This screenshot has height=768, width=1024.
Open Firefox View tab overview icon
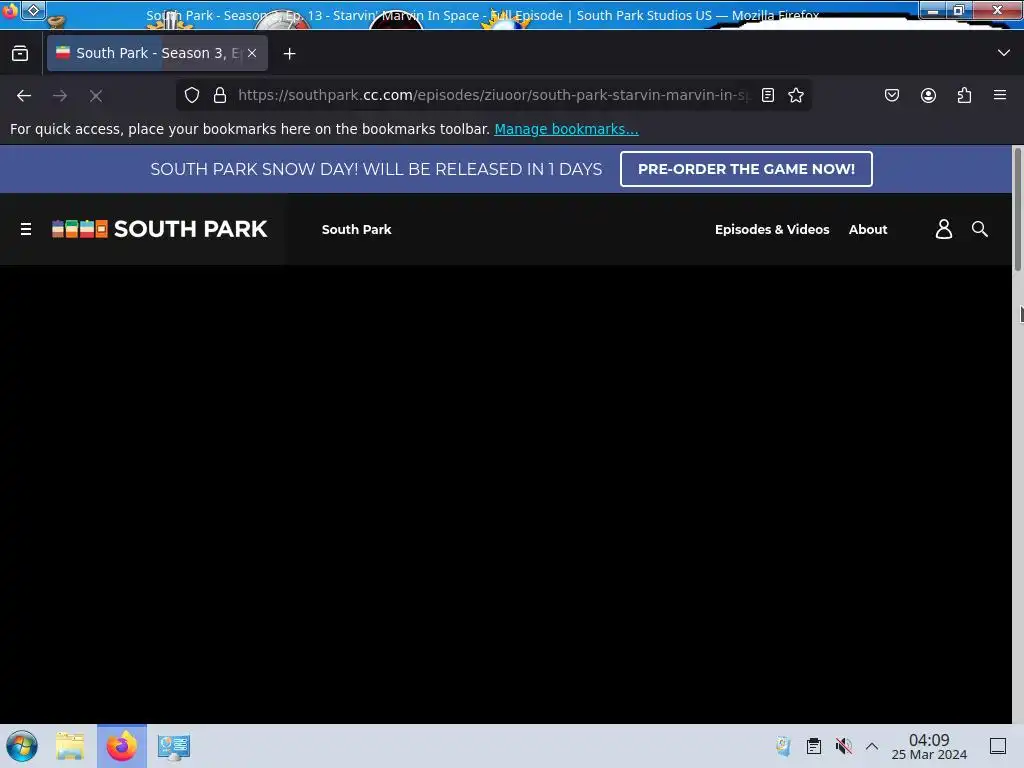pos(20,54)
